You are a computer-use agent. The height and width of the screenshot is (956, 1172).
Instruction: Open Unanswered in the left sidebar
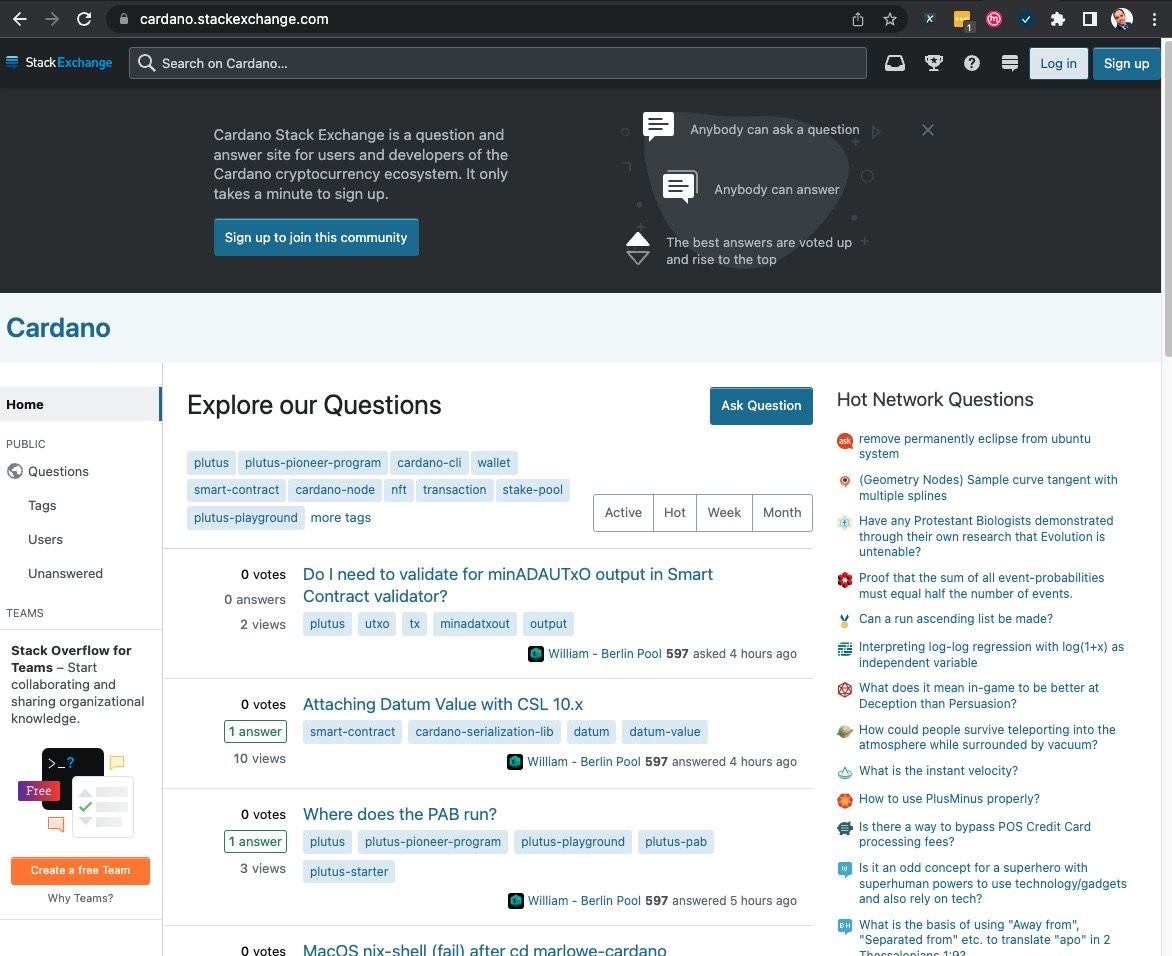point(66,573)
